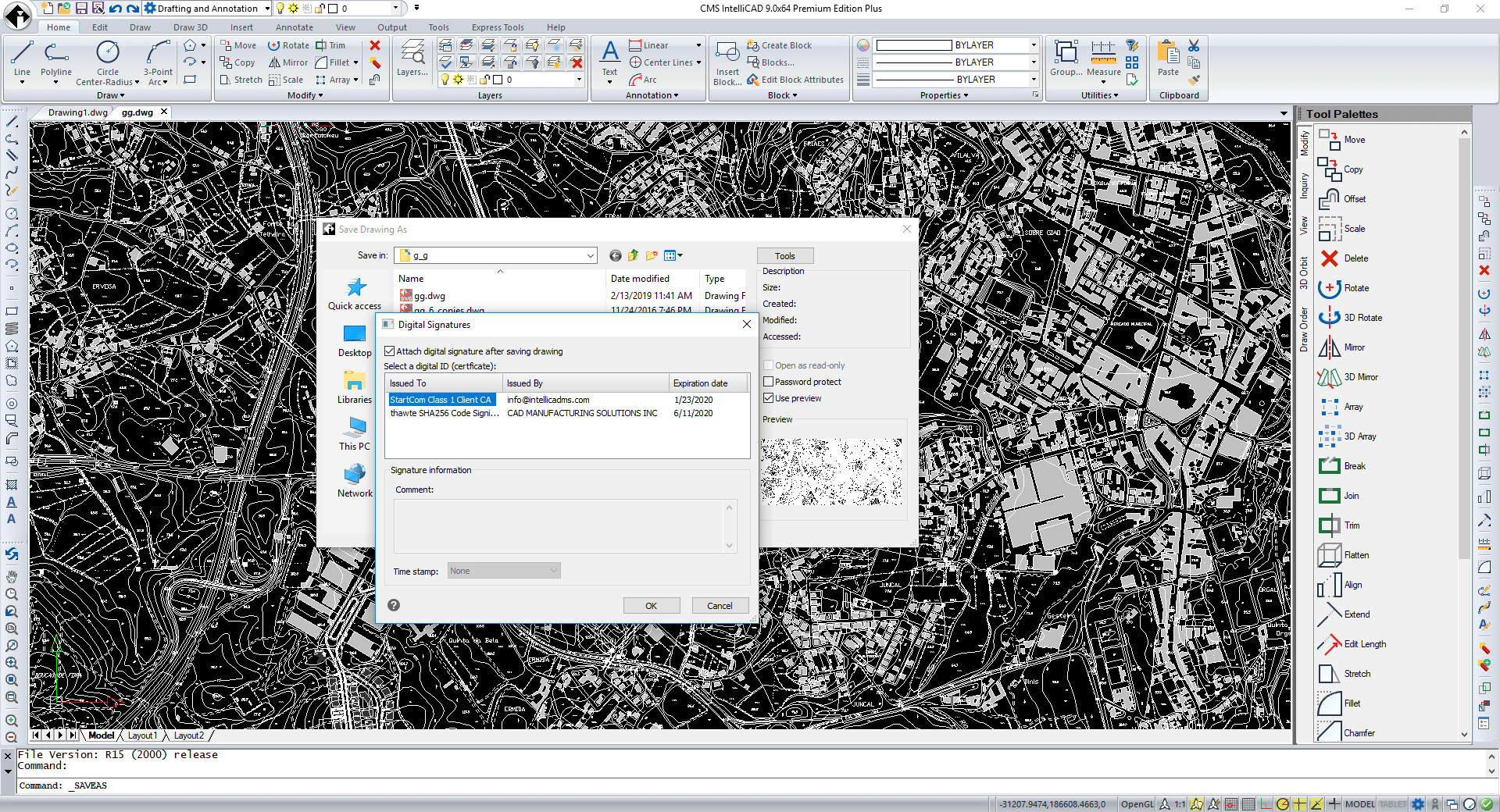Open Network location in Save dialog
The height and width of the screenshot is (812, 1500).
pyautogui.click(x=355, y=481)
